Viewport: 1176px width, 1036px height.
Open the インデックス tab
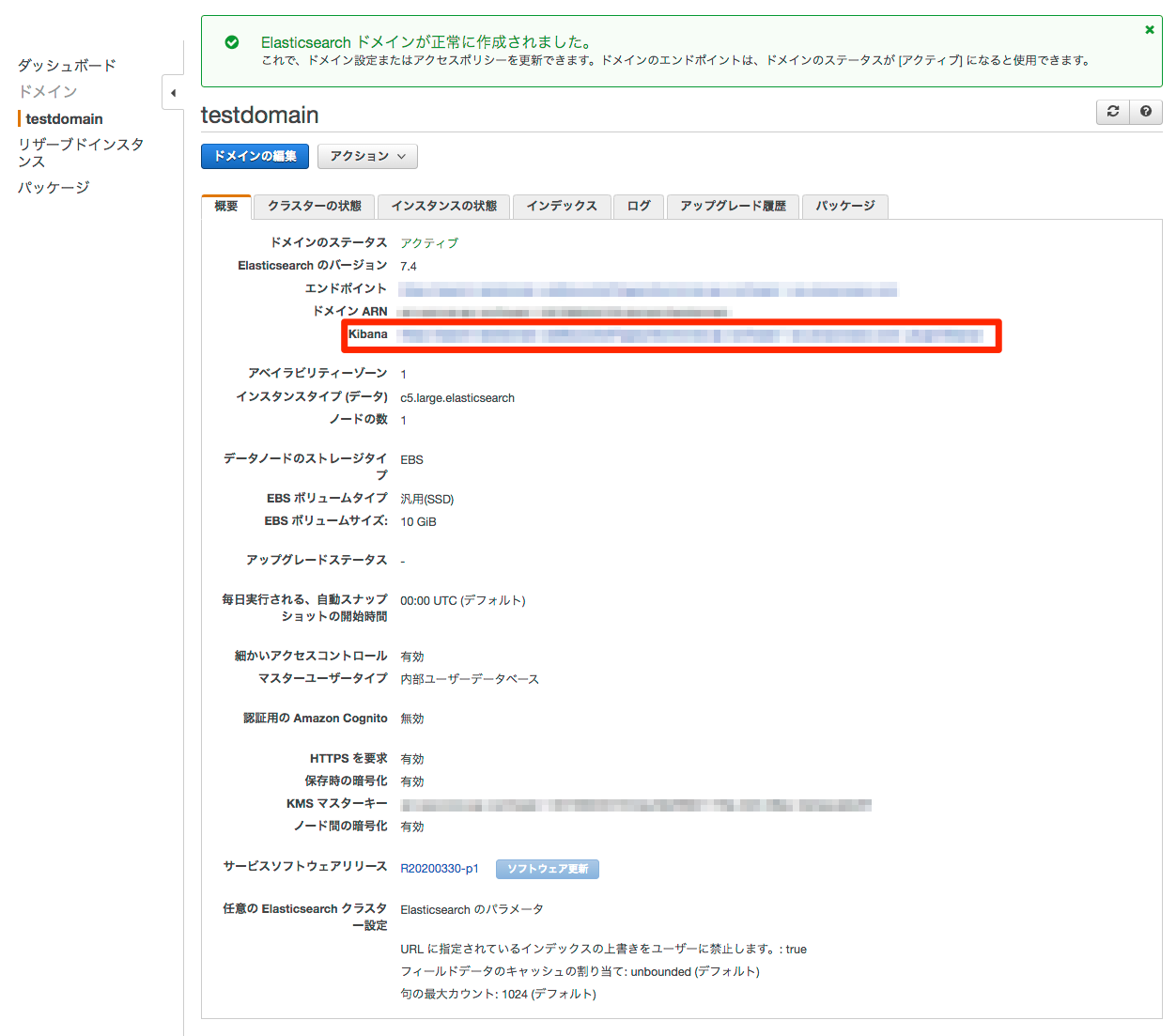pos(562,207)
